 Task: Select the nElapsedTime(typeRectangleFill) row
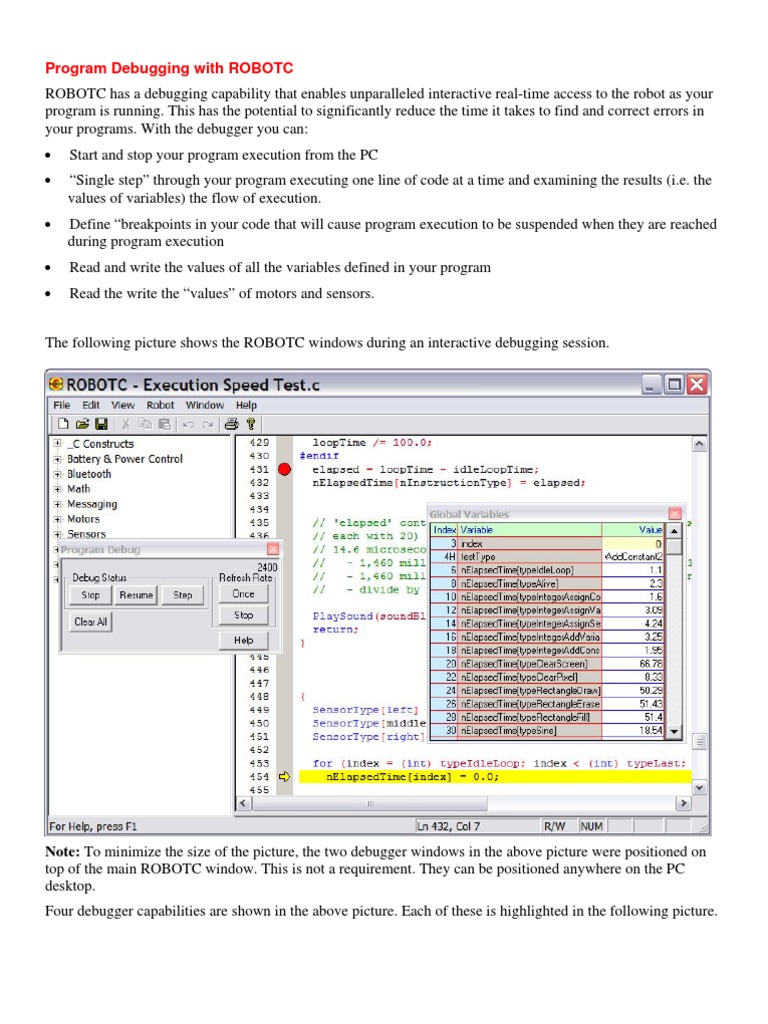click(547, 717)
